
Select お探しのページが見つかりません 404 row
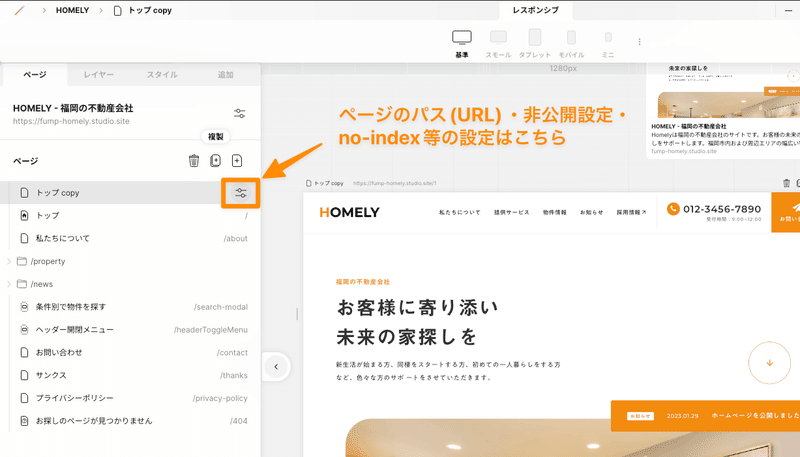point(130,421)
